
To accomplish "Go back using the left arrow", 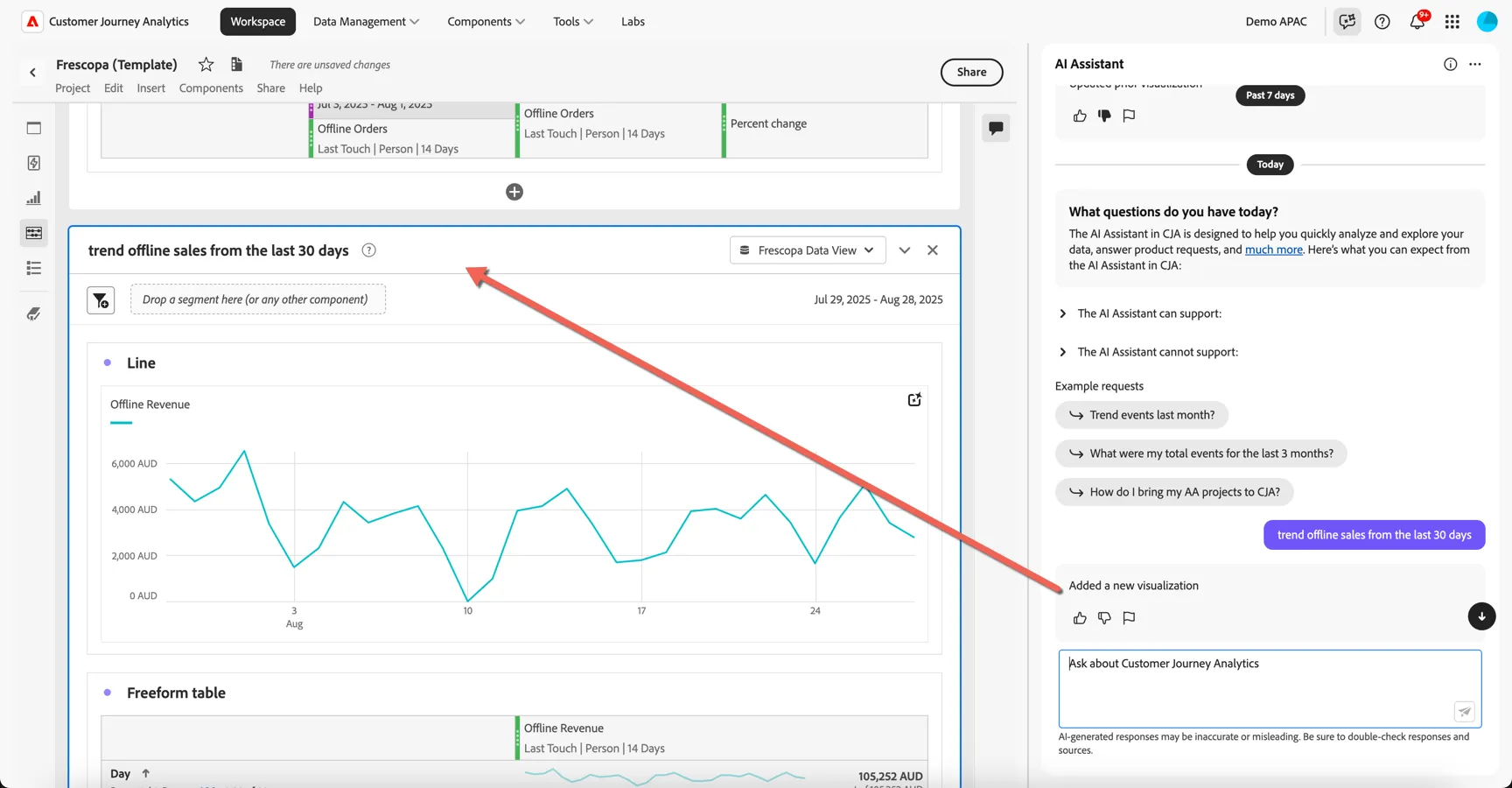I will tap(33, 73).
